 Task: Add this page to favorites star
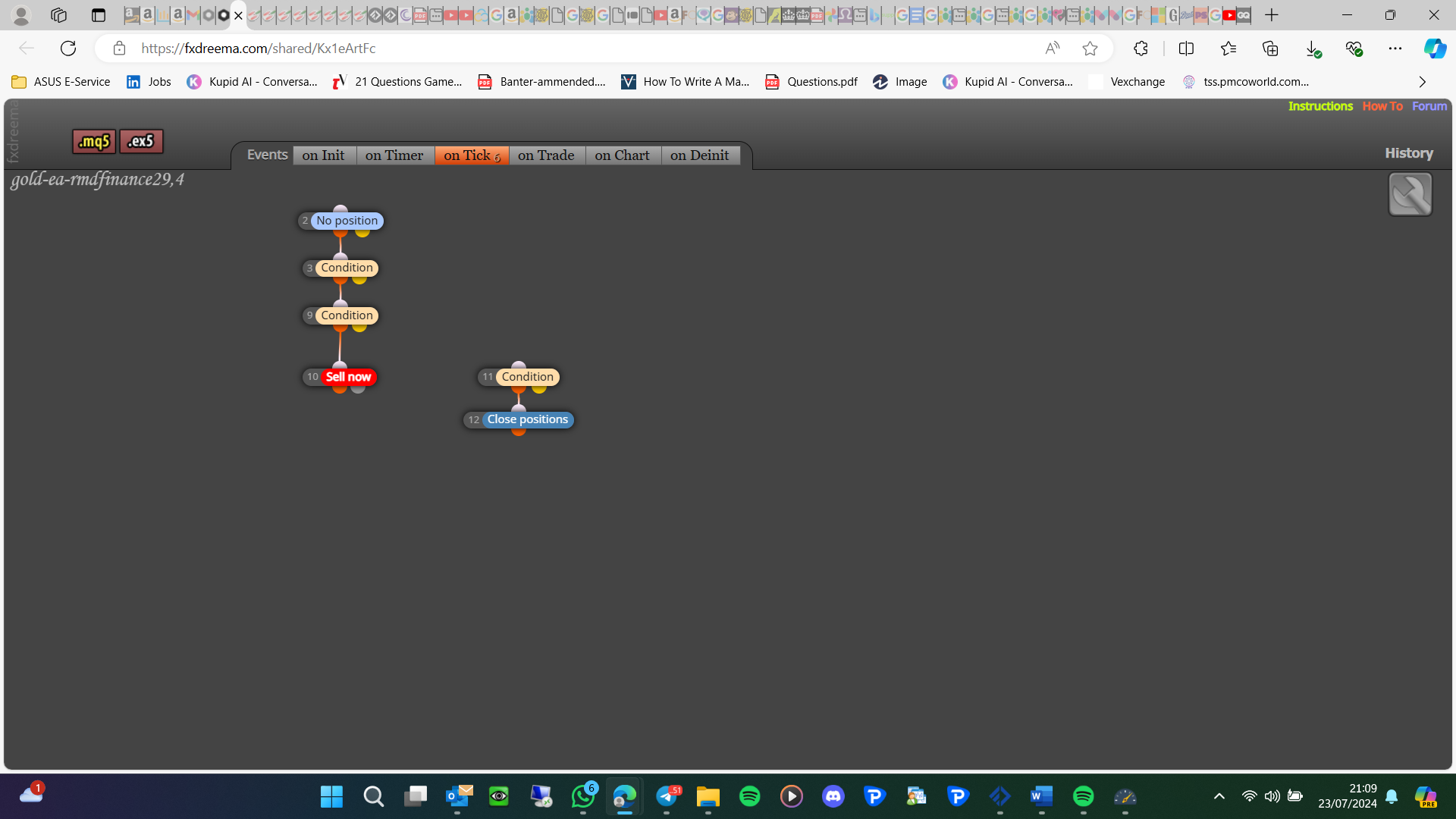pos(1090,49)
